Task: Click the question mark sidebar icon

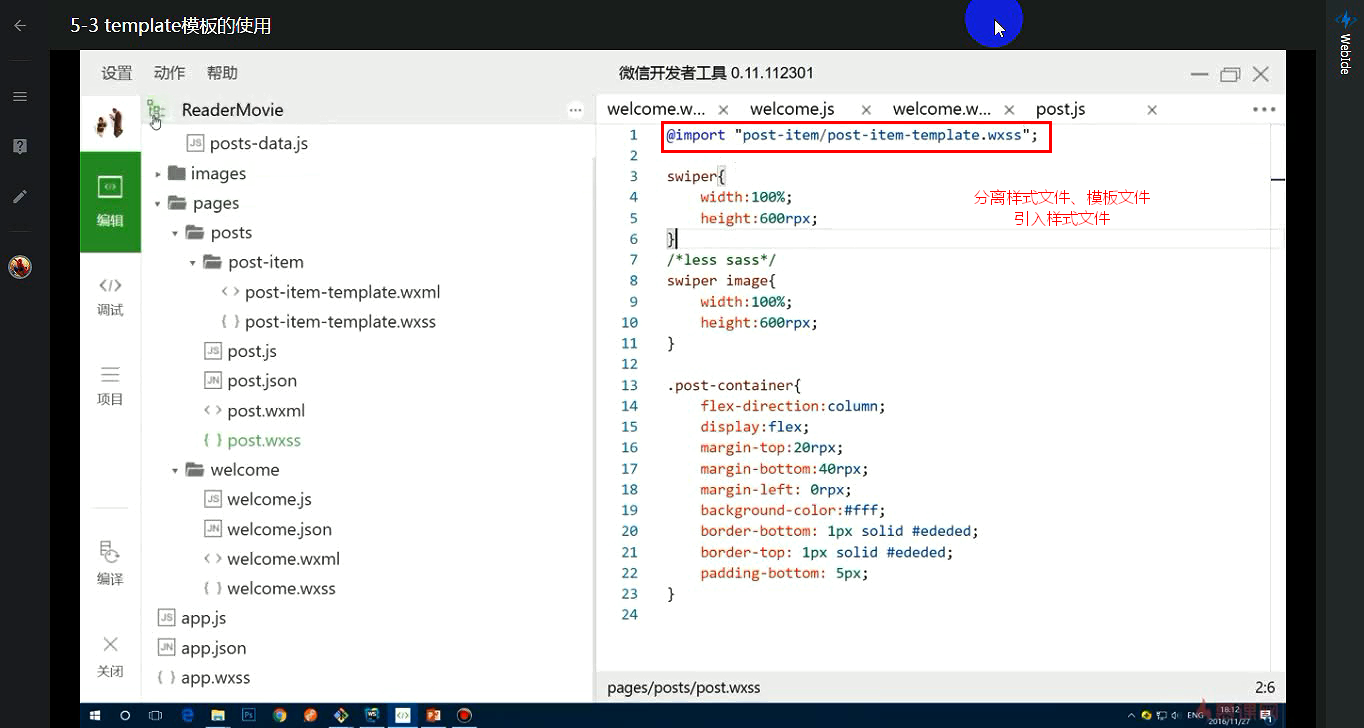Action: point(19,146)
